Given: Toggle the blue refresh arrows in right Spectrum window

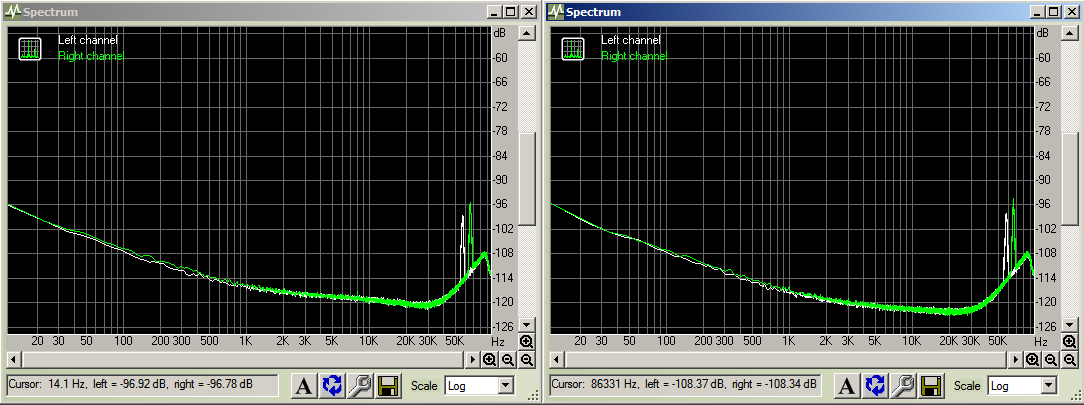Looking at the screenshot, I should point(875,386).
